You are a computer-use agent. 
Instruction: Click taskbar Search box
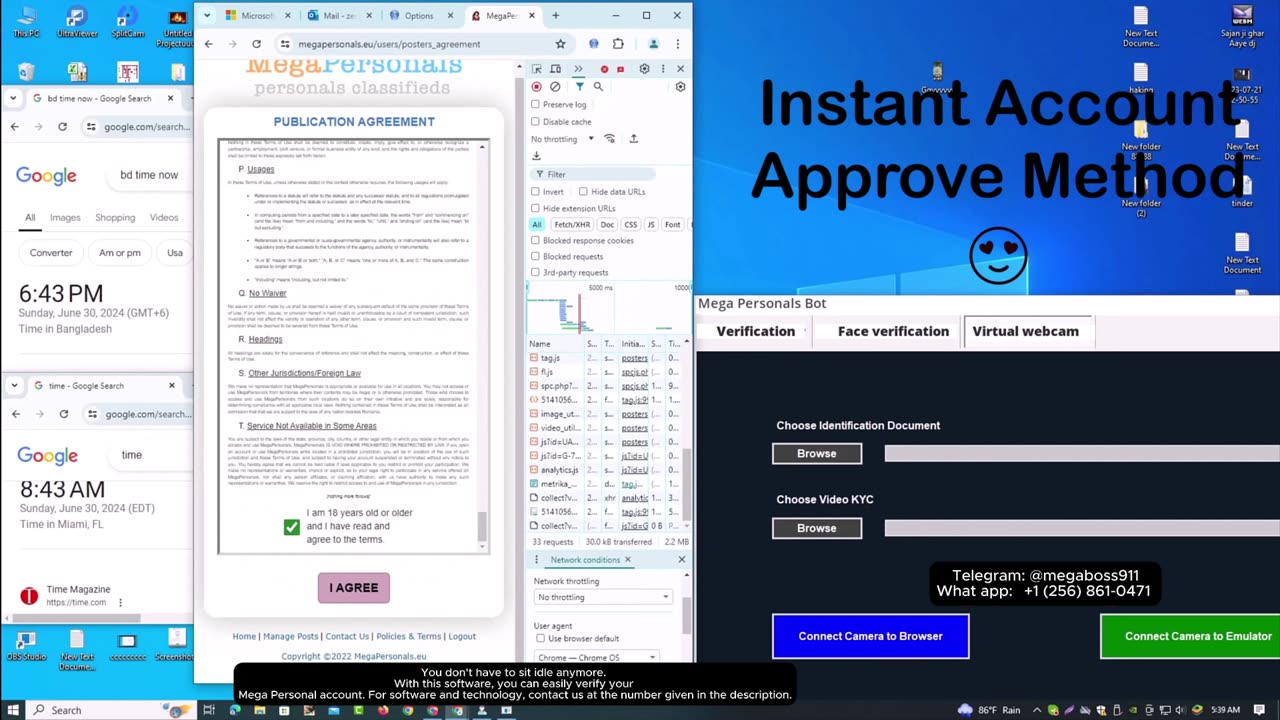pos(110,710)
